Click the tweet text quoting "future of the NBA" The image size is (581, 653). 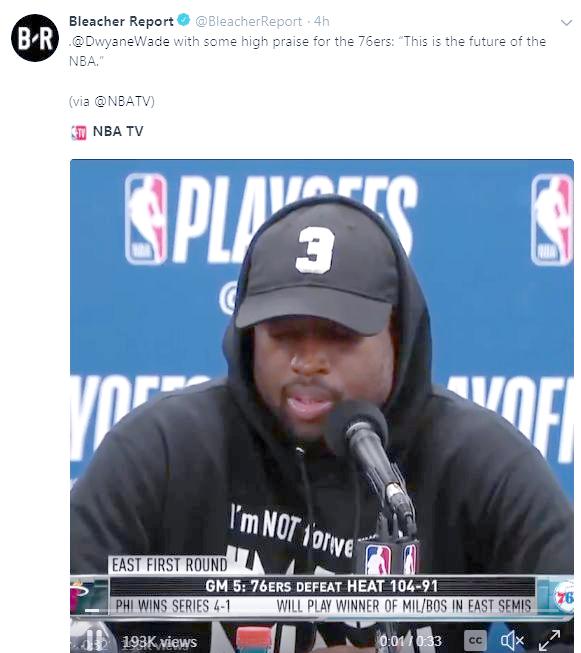[307, 51]
